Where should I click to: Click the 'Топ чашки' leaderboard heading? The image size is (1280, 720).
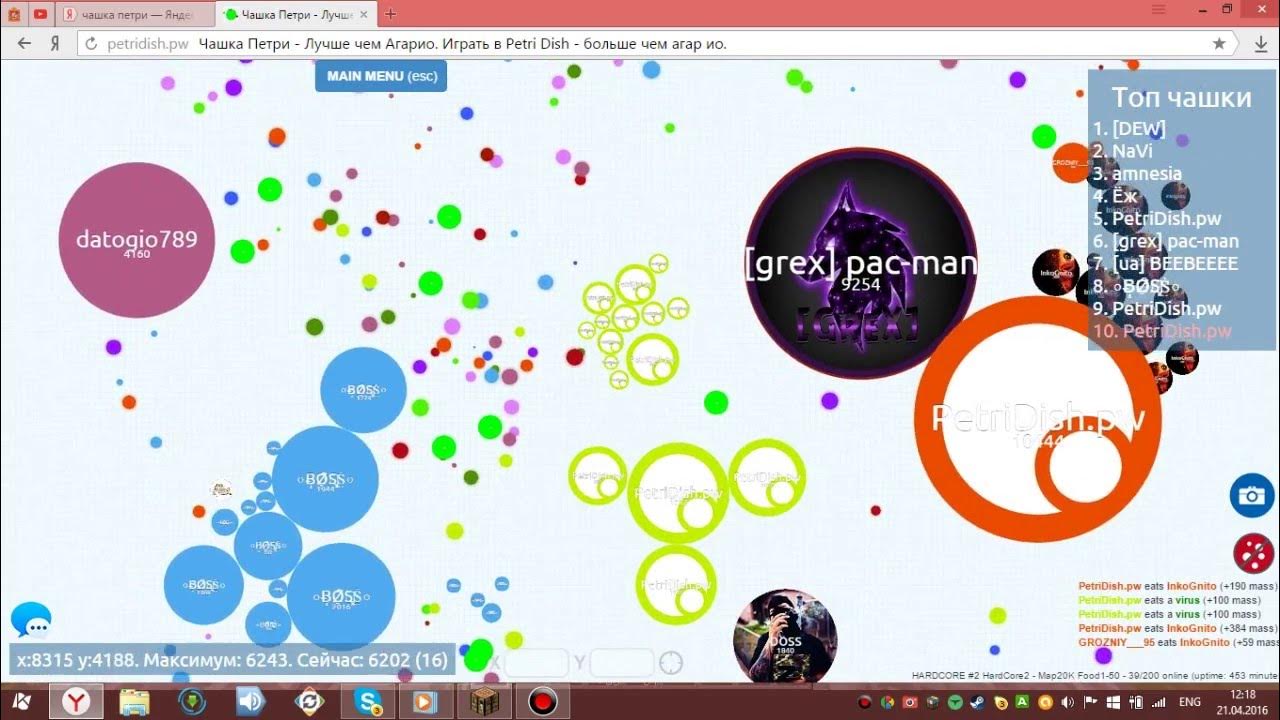(1181, 97)
